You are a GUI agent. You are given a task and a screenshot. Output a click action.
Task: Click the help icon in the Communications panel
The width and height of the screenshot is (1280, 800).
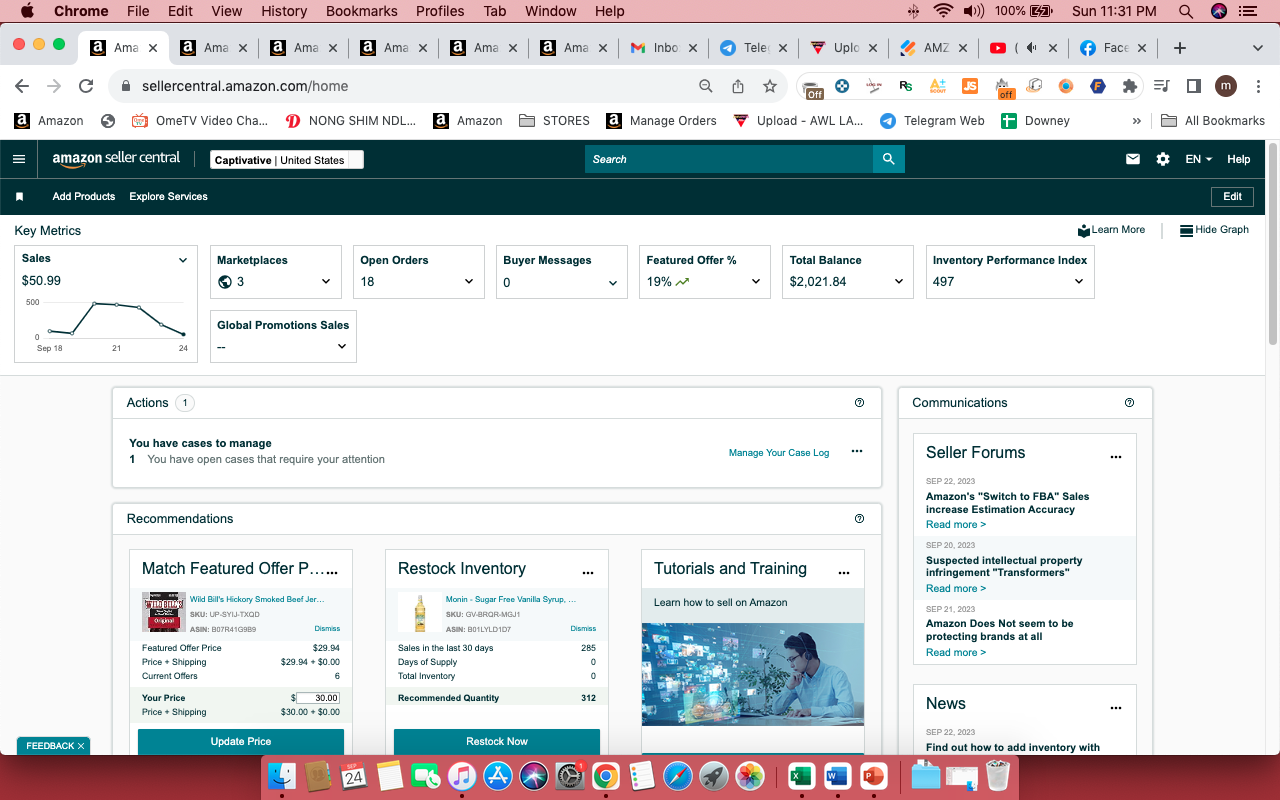[1129, 403]
